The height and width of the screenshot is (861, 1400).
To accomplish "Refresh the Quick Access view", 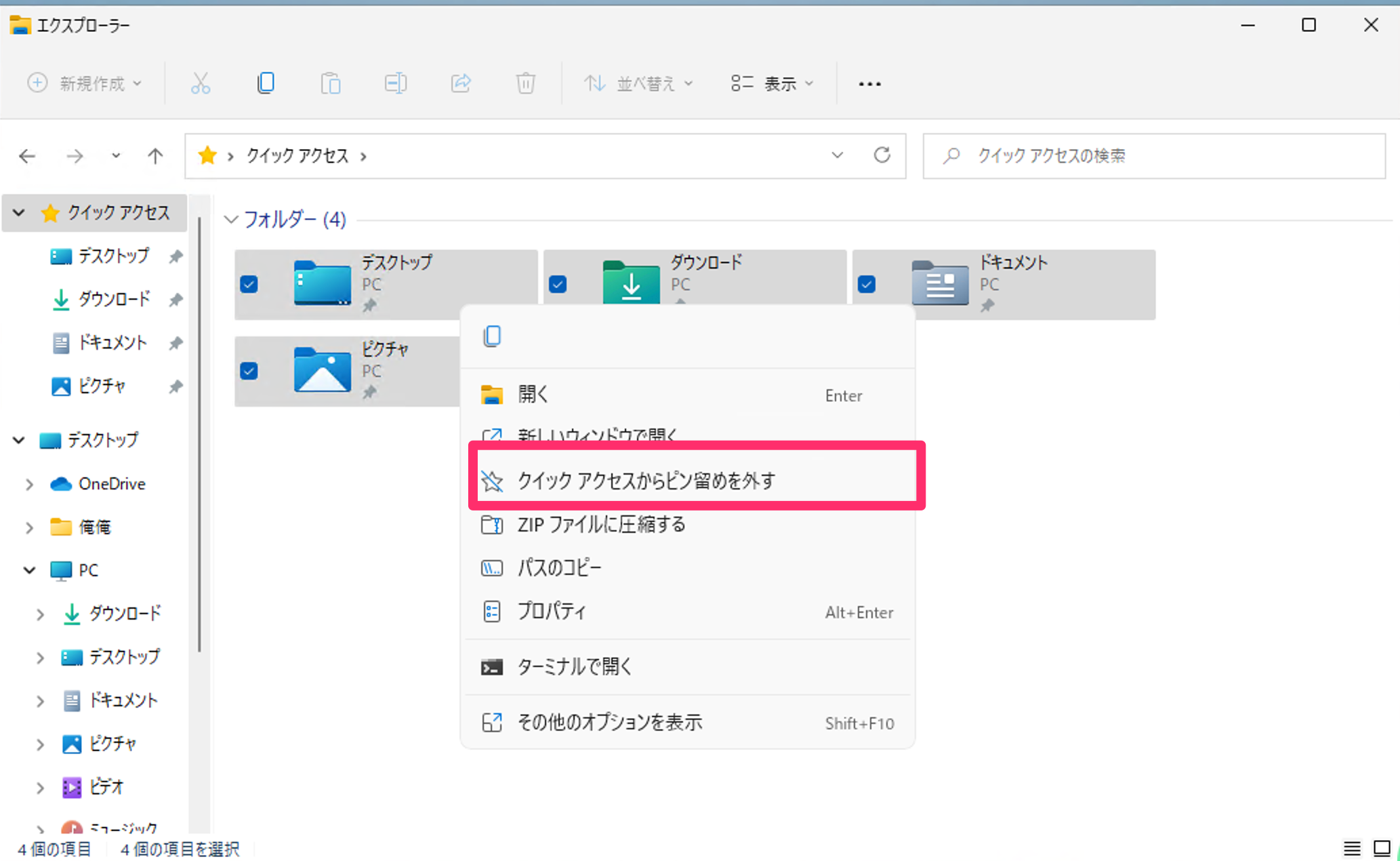I will click(882, 155).
